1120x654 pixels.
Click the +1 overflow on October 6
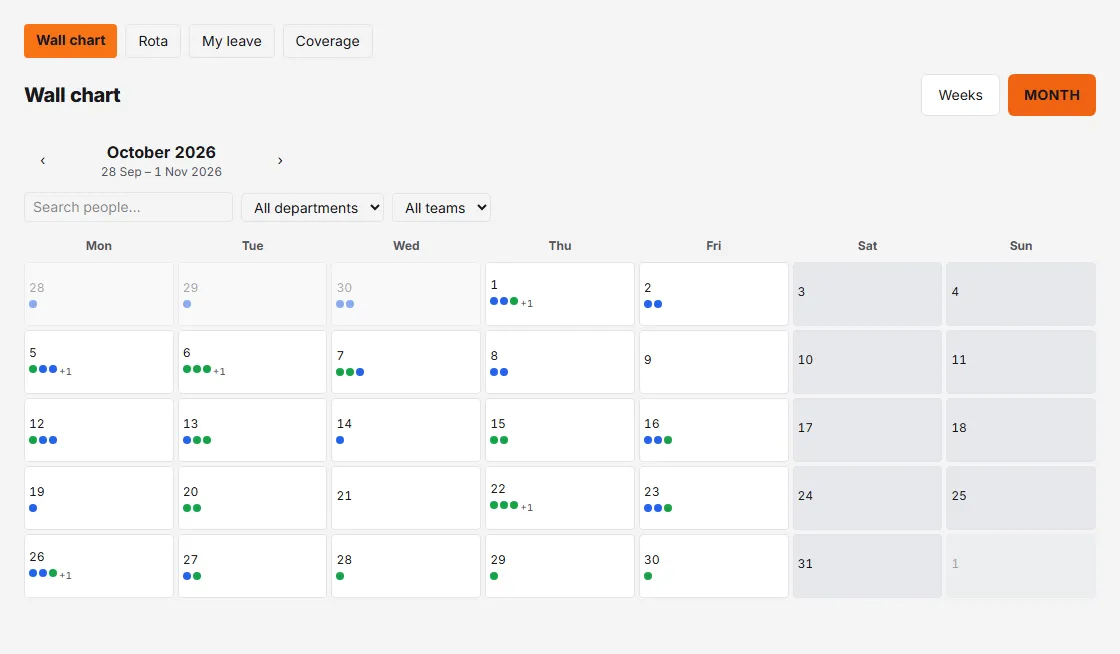pos(219,371)
